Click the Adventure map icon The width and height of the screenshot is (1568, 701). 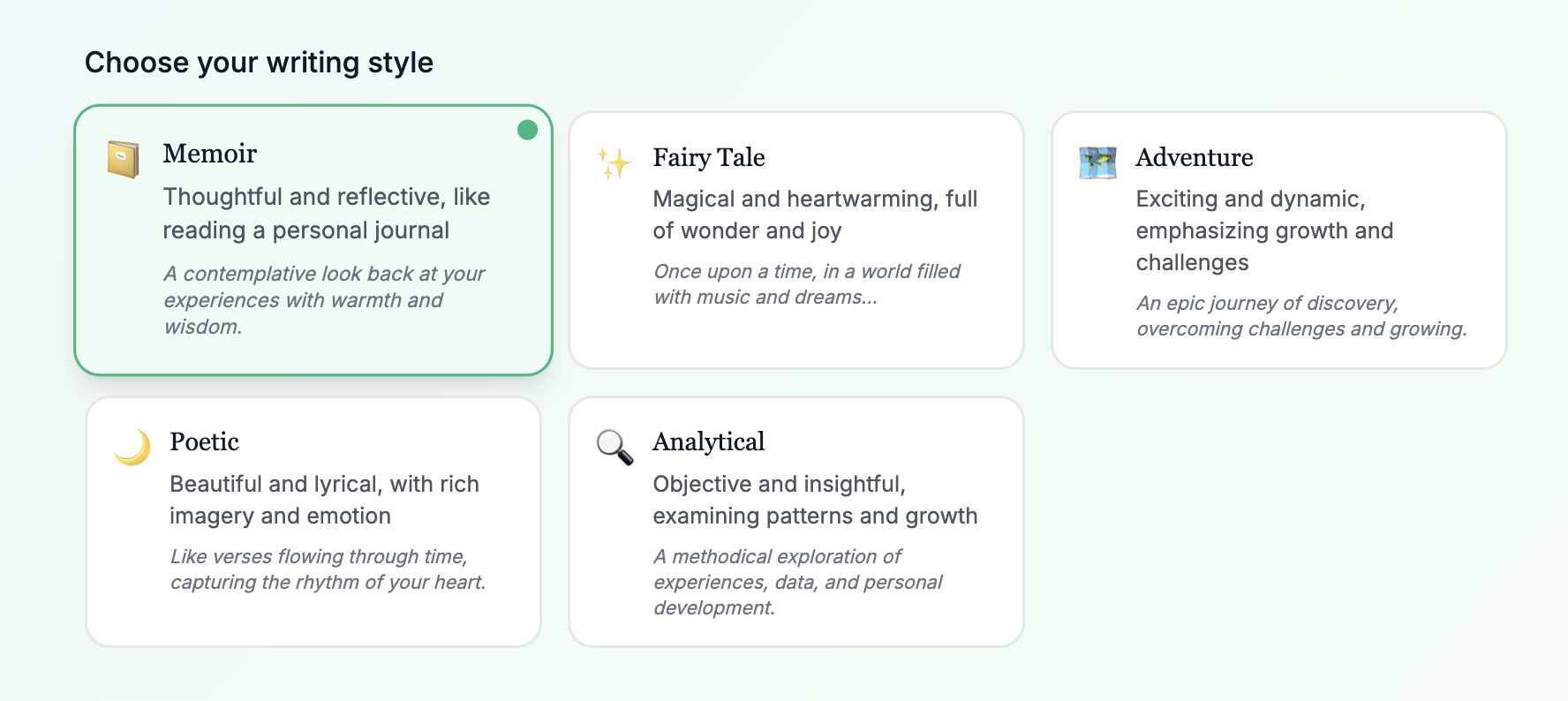tap(1097, 163)
